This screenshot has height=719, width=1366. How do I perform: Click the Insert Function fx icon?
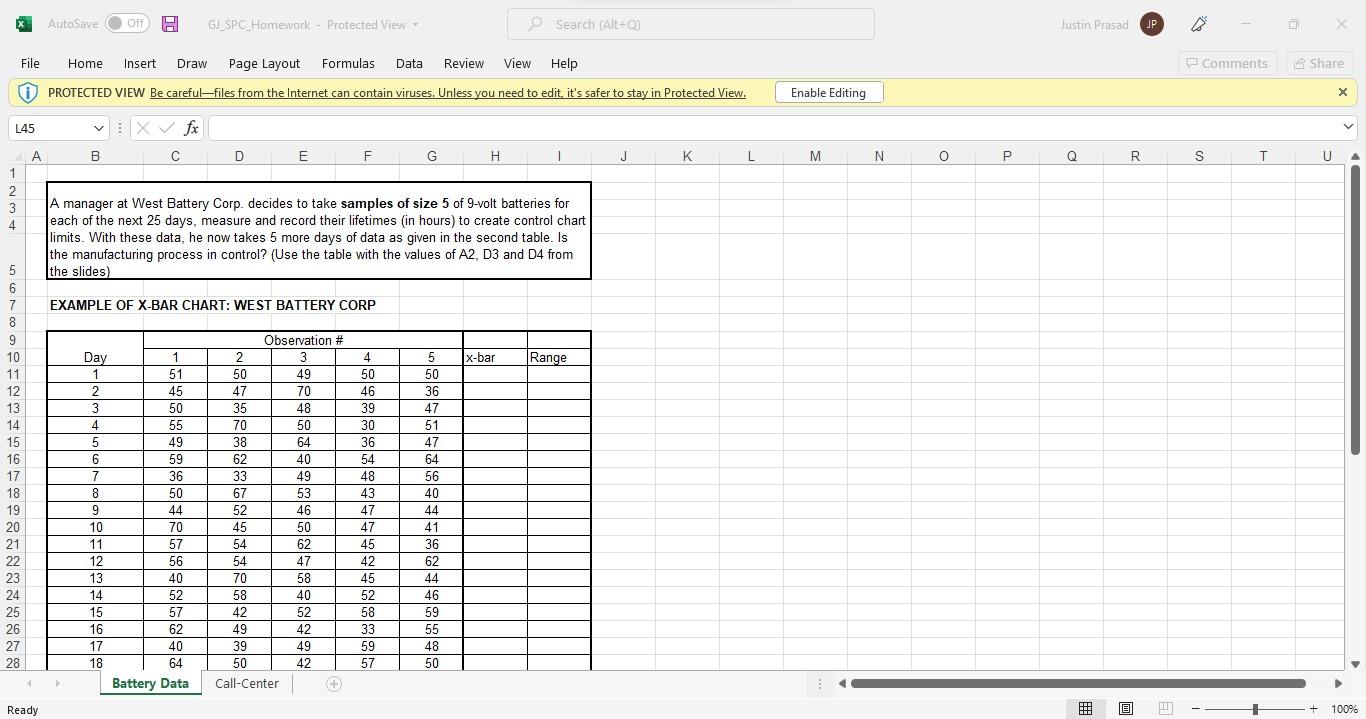[191, 128]
